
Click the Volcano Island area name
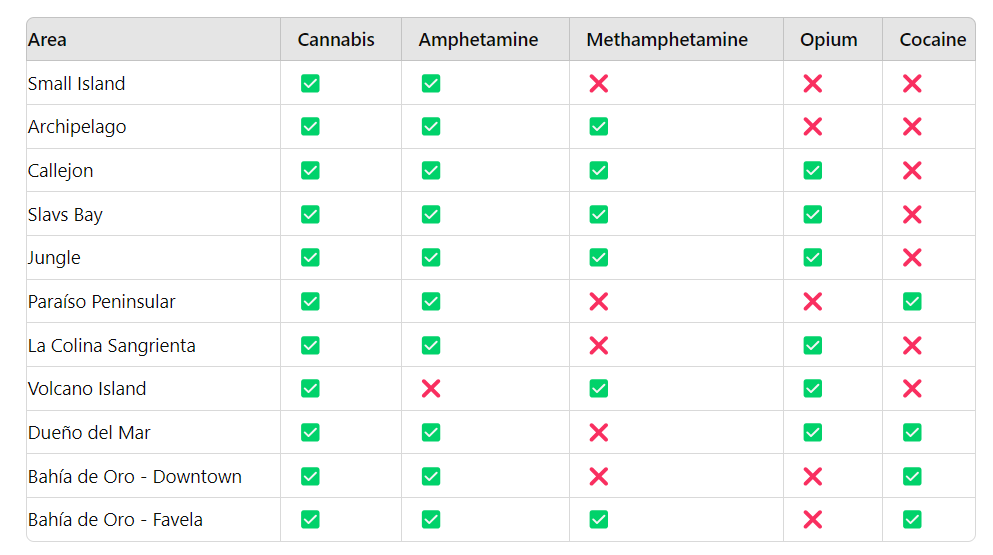(87, 389)
